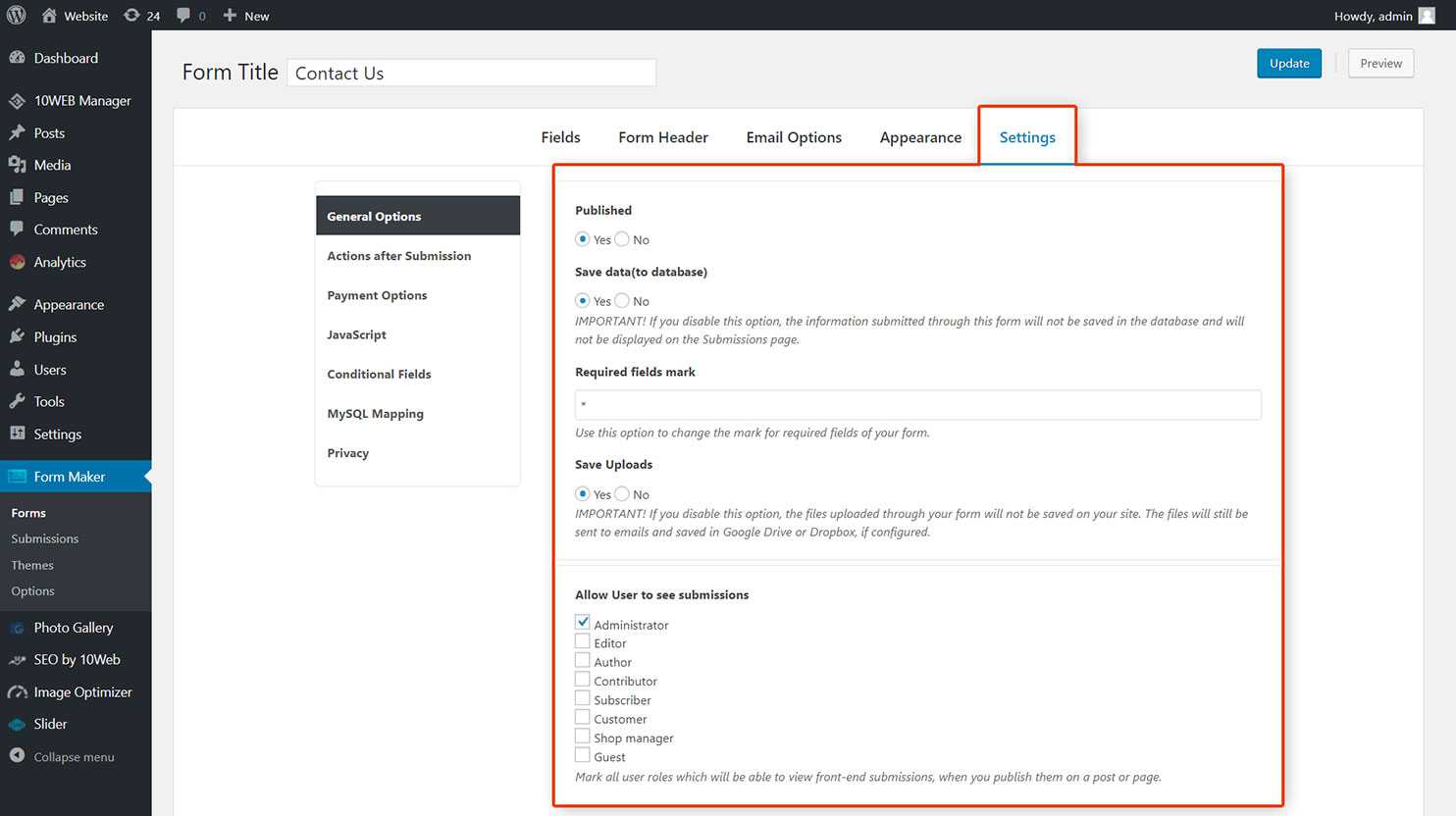This screenshot has width=1456, height=816.
Task: Click the Required fields mark input
Action: click(917, 404)
